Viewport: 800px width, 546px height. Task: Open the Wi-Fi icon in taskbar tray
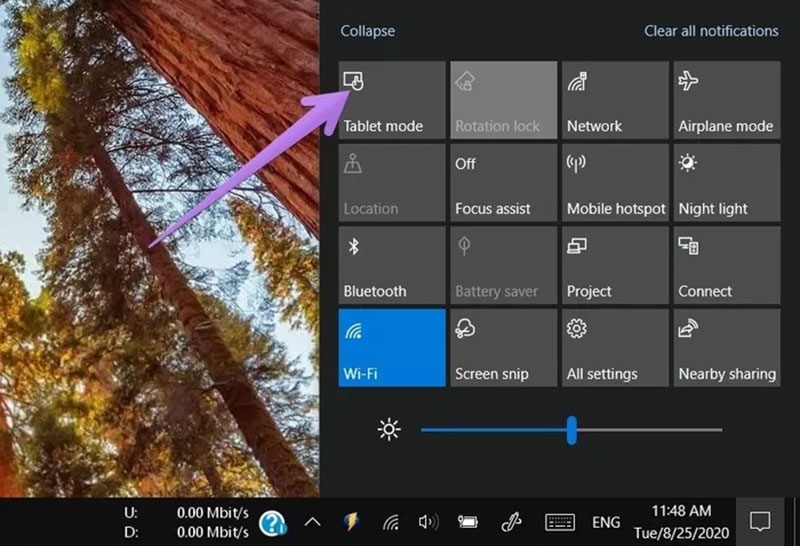[391, 522]
